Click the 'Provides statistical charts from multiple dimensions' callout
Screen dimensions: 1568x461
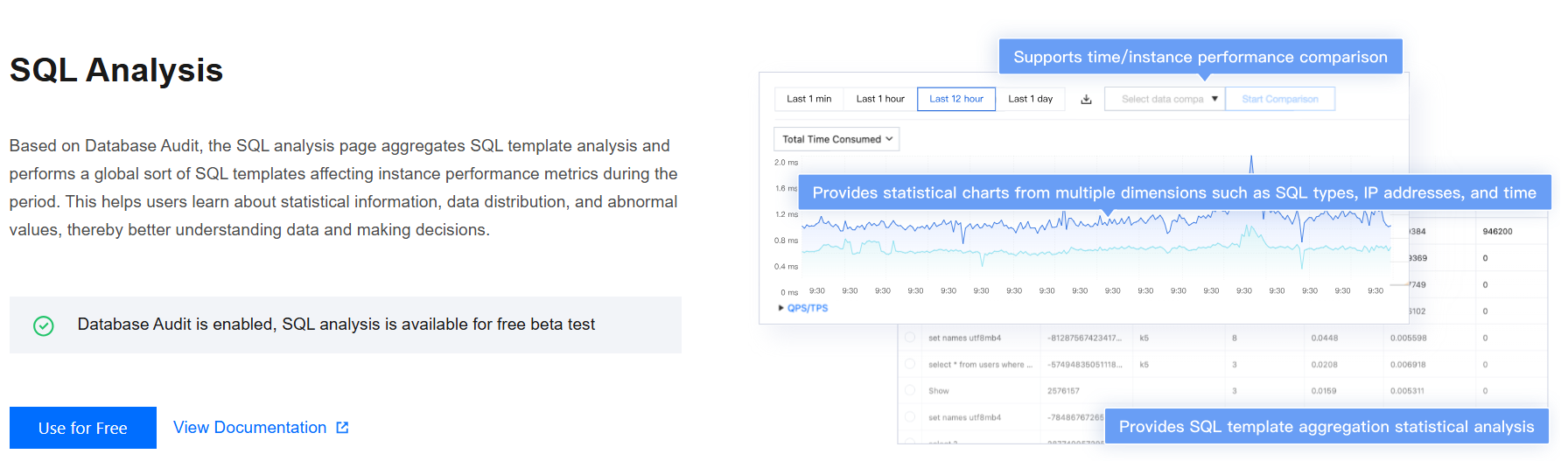(x=1173, y=193)
